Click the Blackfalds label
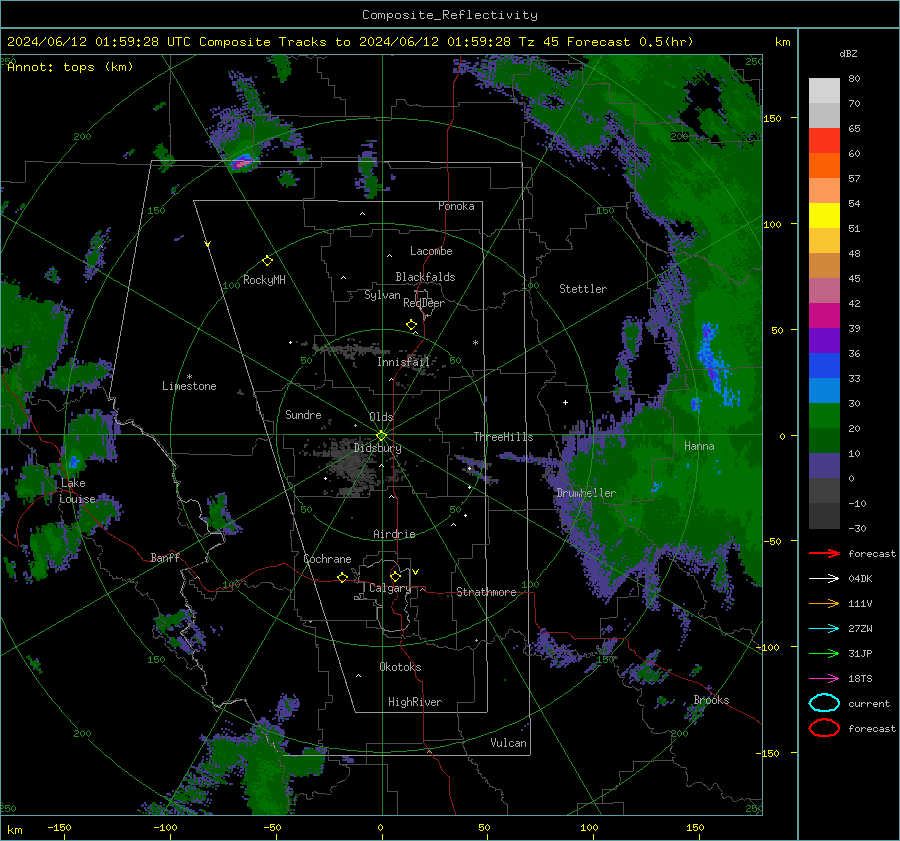This screenshot has width=900, height=841. (425, 277)
